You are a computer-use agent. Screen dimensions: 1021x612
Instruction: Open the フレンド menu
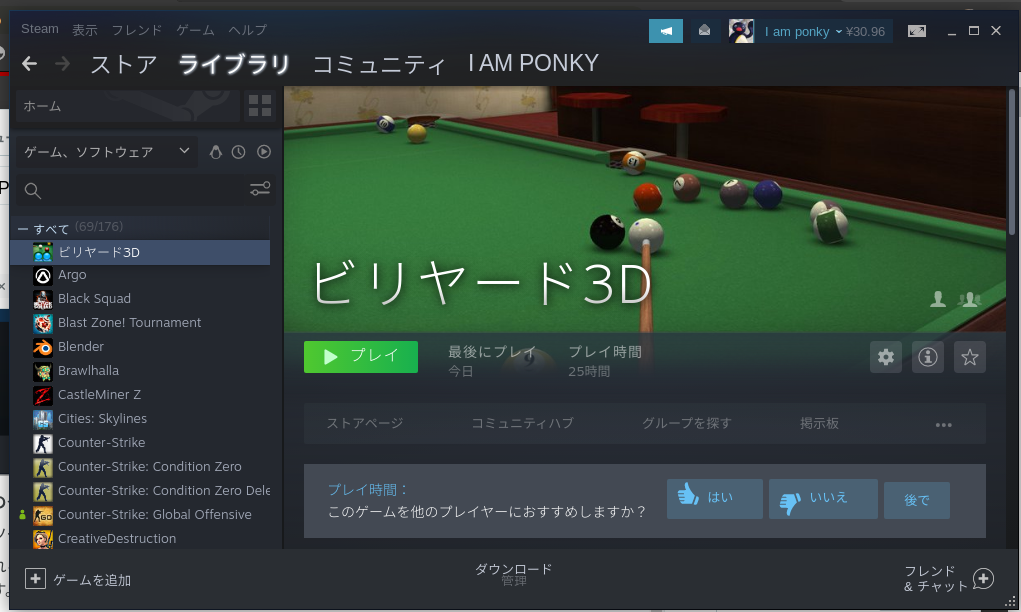click(x=137, y=30)
